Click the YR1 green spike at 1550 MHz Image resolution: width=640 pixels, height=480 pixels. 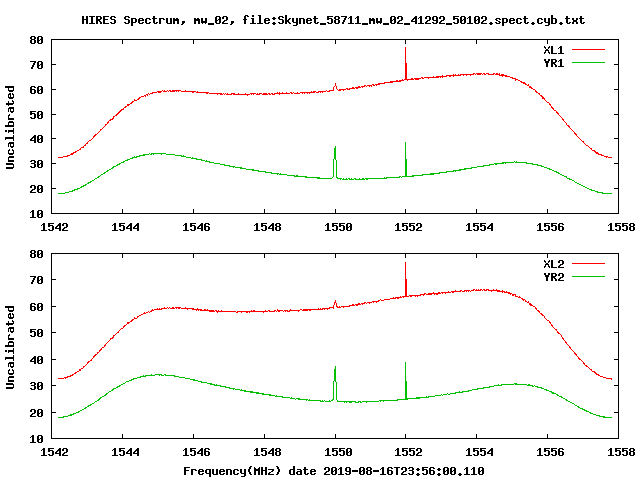[x=335, y=162]
